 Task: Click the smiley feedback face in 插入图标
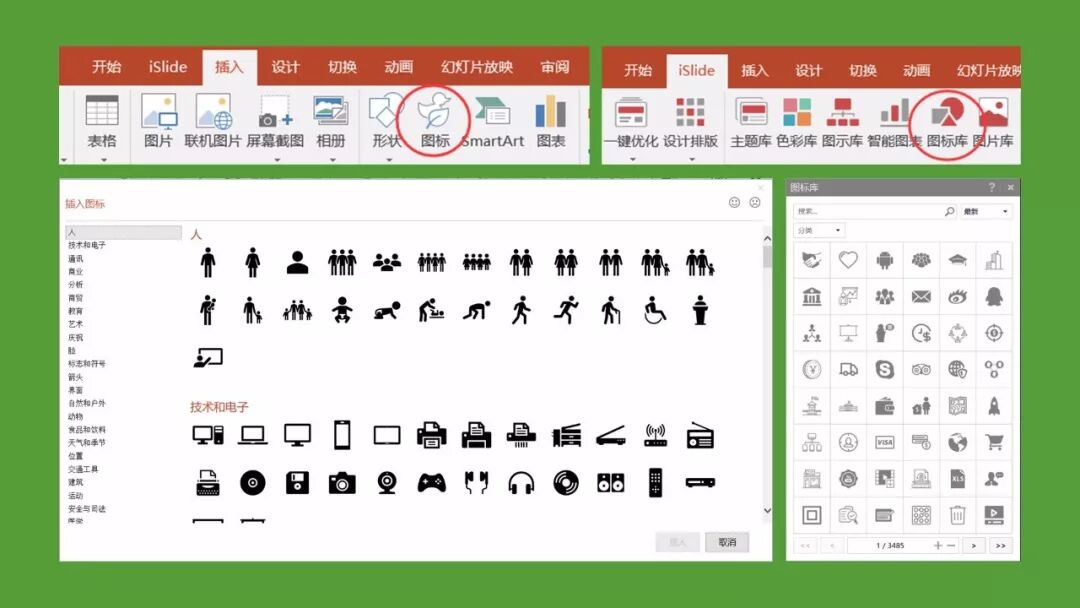(x=734, y=202)
